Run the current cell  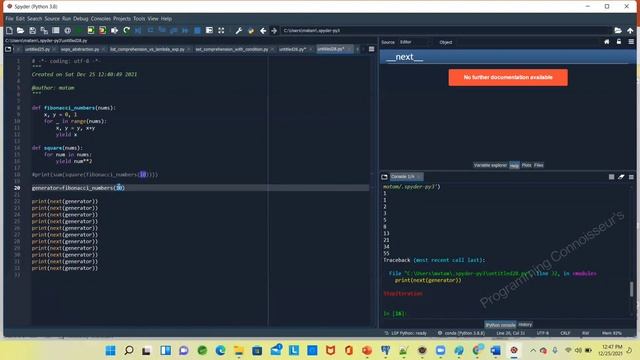click(x=91, y=31)
